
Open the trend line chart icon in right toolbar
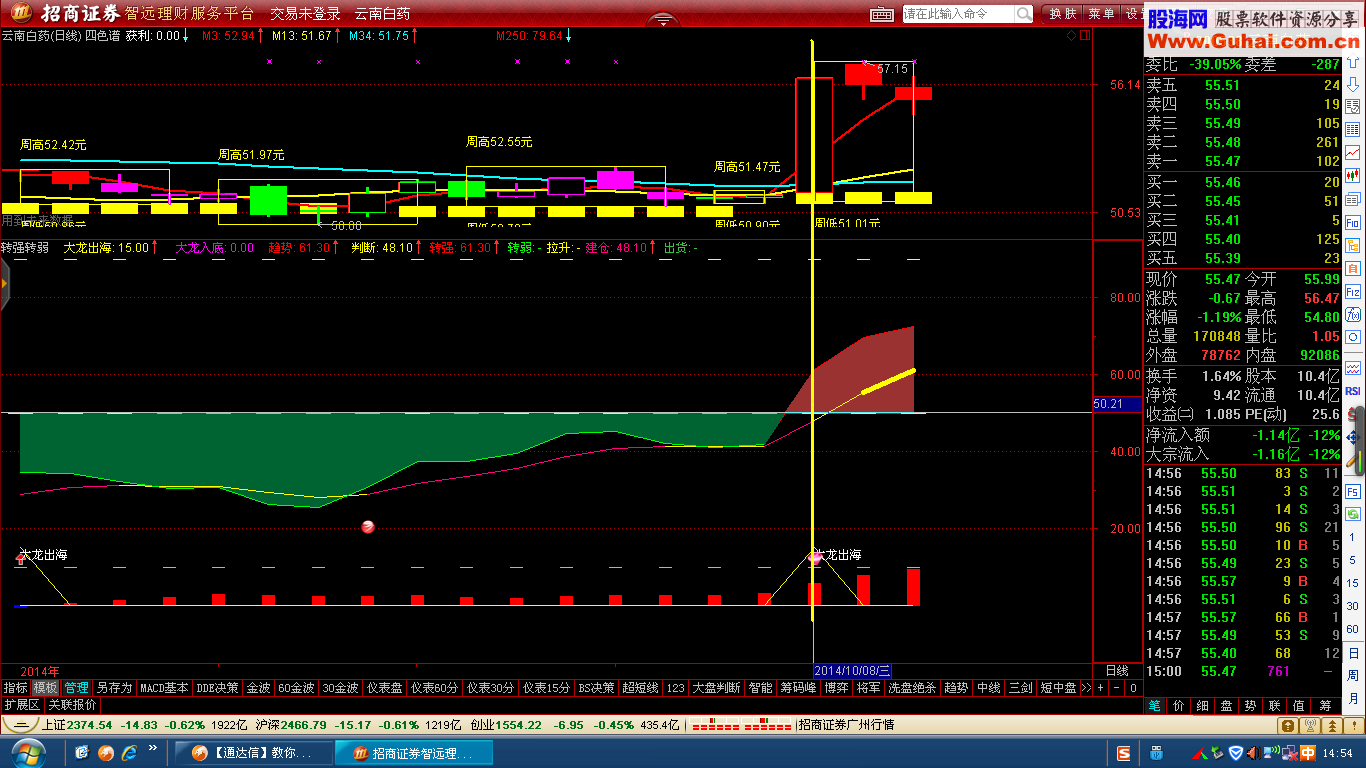[x=1352, y=152]
